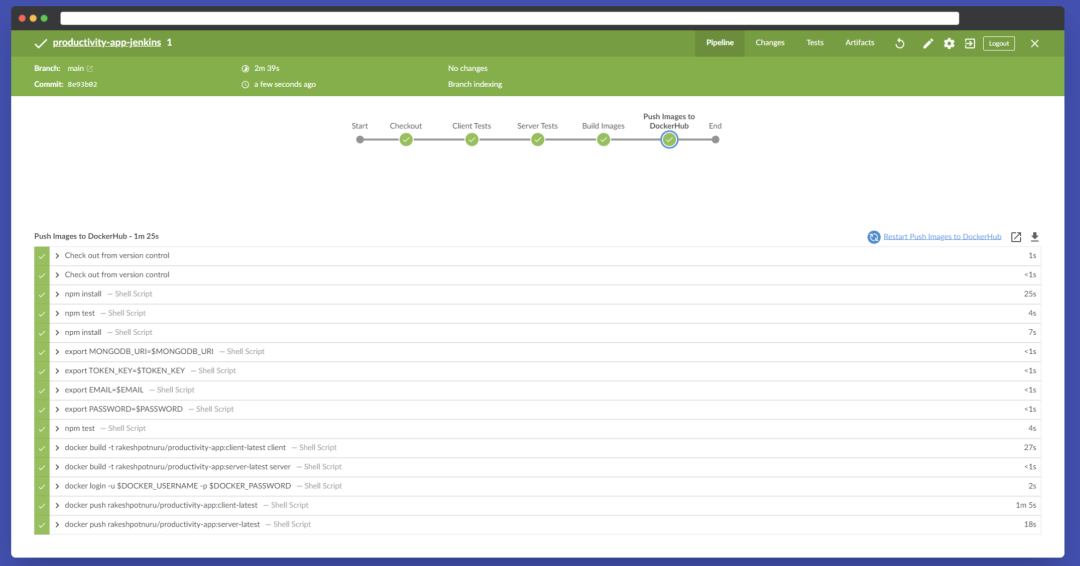Download the stage log file
Screen dimensions: 1080x566
(1035, 237)
